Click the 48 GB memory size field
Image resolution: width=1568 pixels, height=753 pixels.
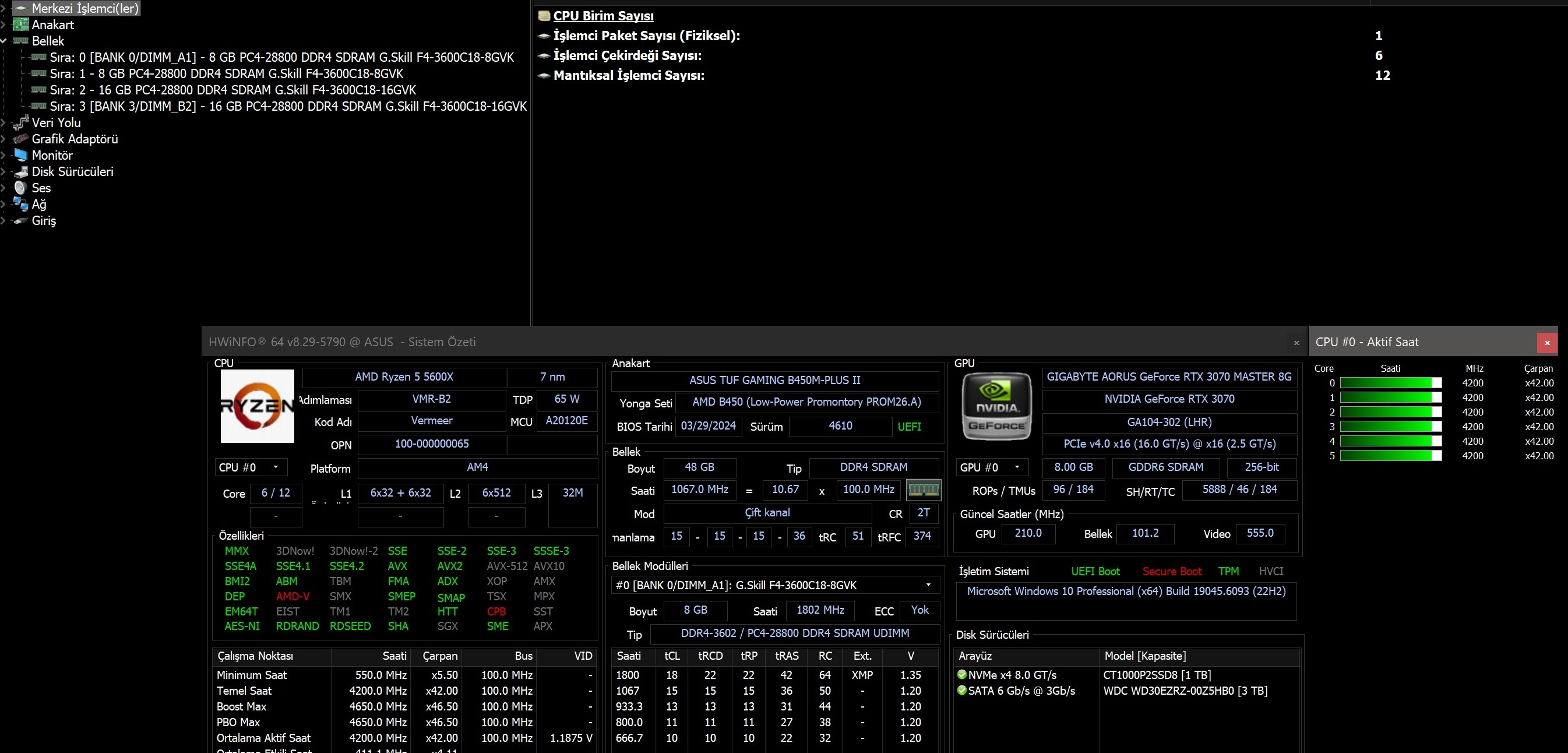699,467
